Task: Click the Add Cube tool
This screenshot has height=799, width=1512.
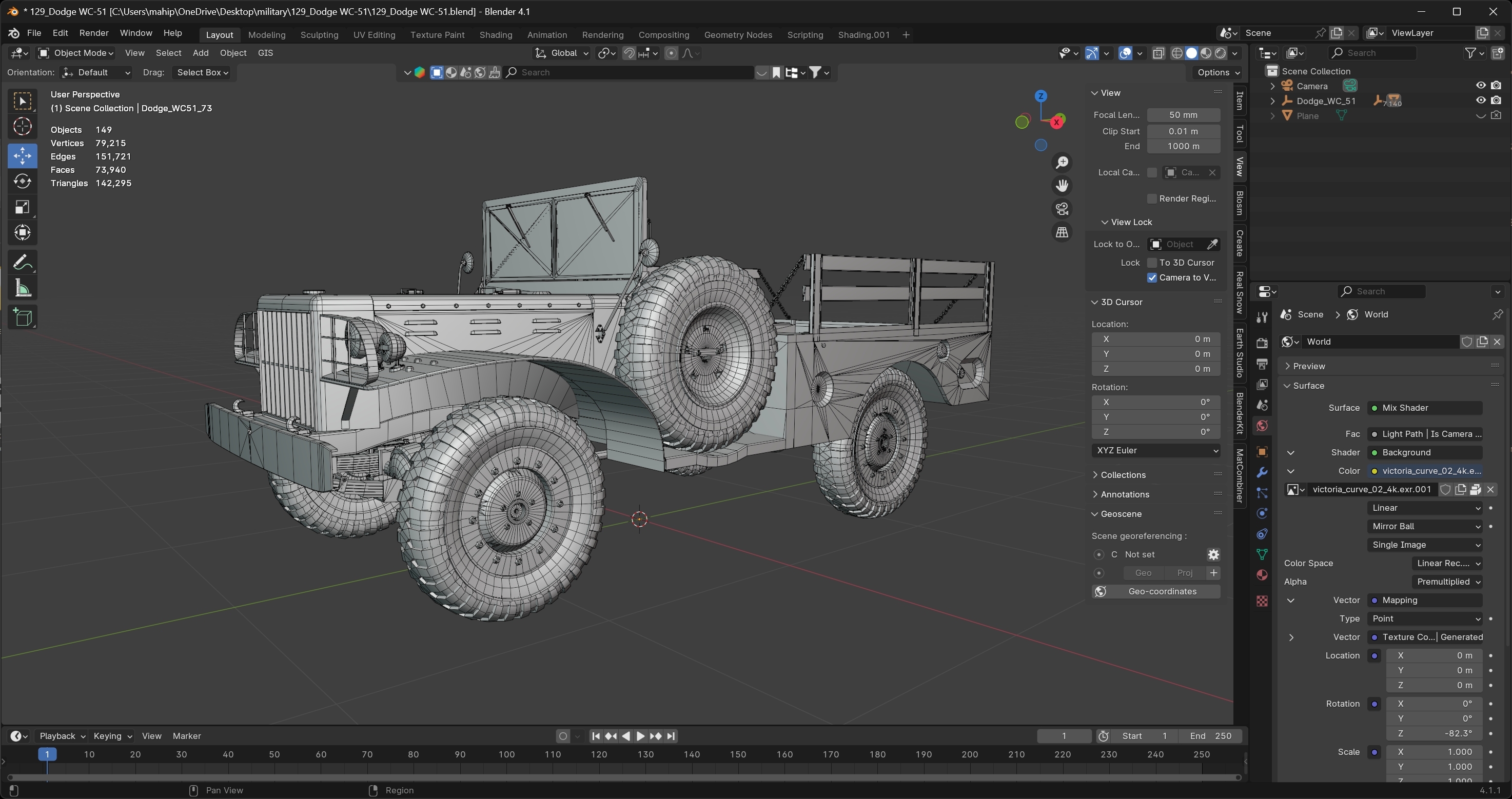Action: click(x=22, y=317)
